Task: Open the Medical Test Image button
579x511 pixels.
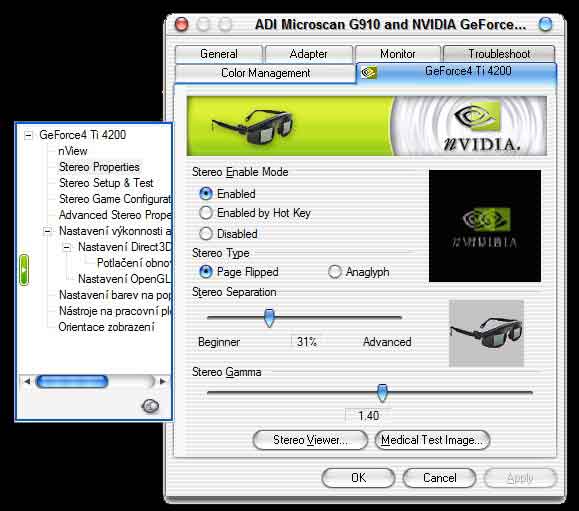Action: 432,440
